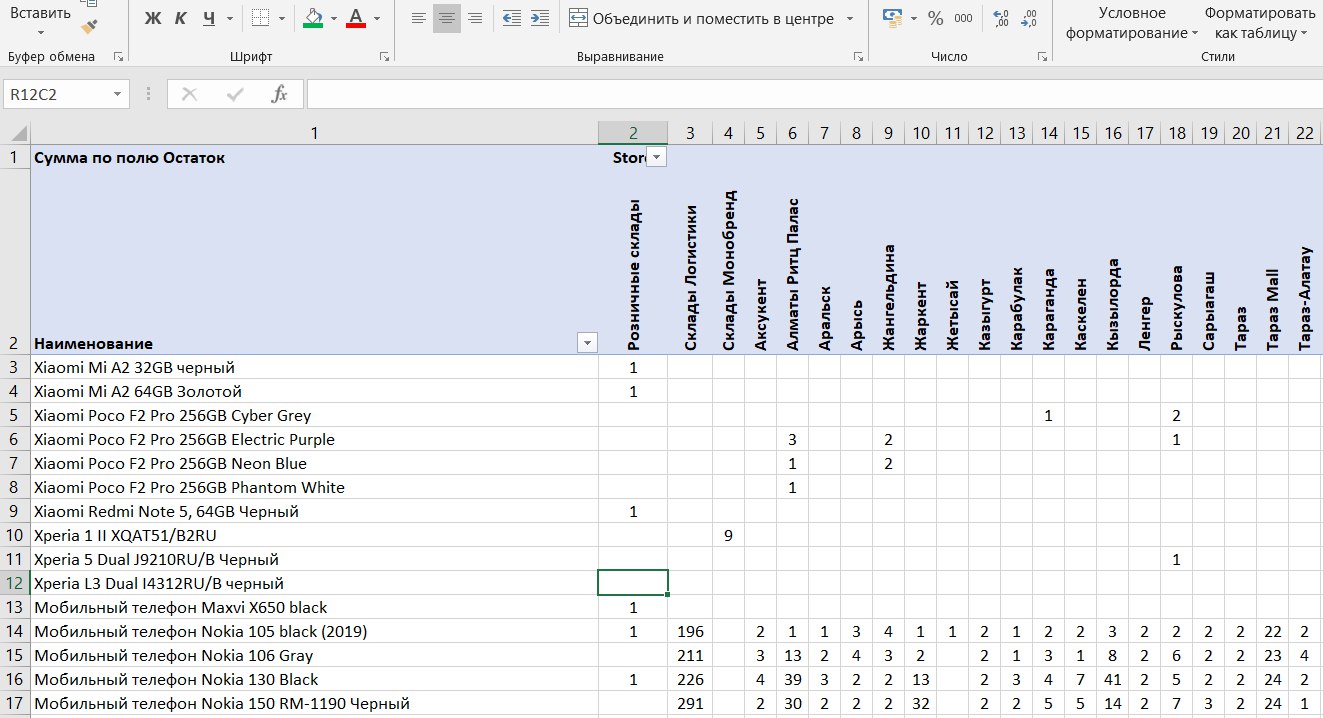Click cell Сумма по полю Остаток
The height and width of the screenshot is (718, 1323).
click(314, 157)
